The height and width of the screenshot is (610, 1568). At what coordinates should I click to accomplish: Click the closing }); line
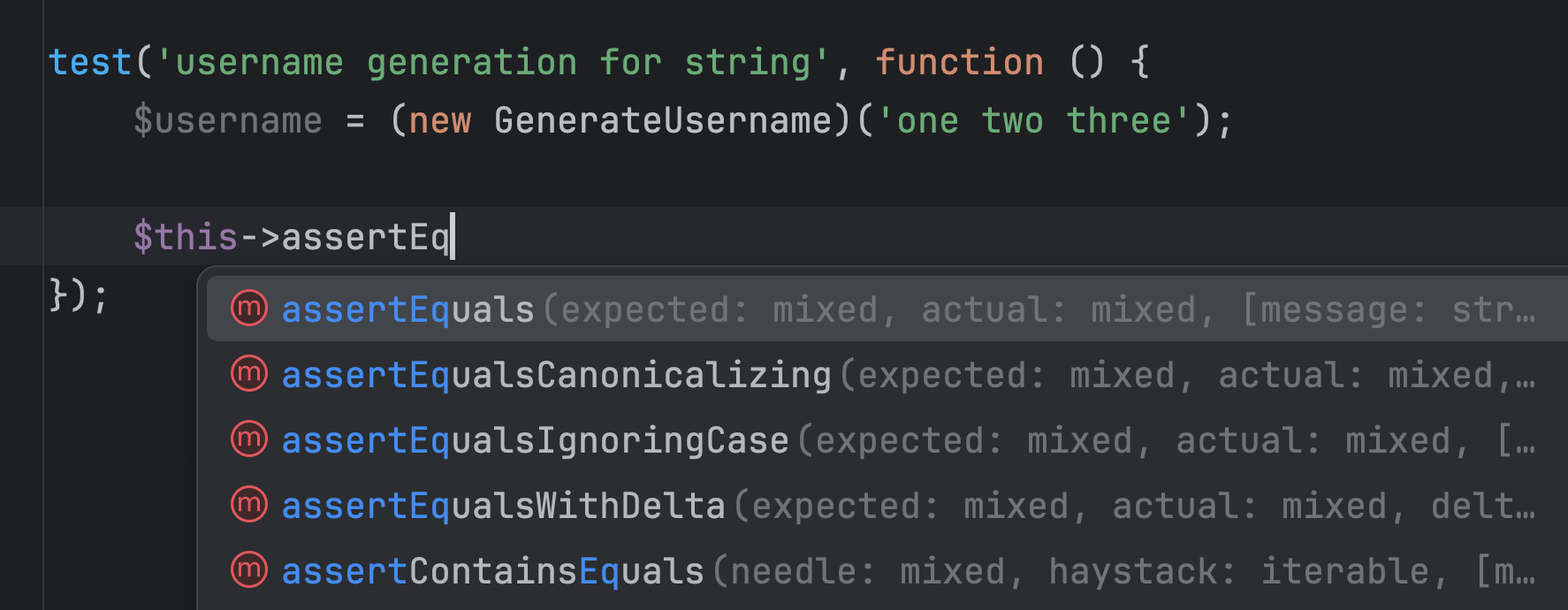[x=79, y=296]
